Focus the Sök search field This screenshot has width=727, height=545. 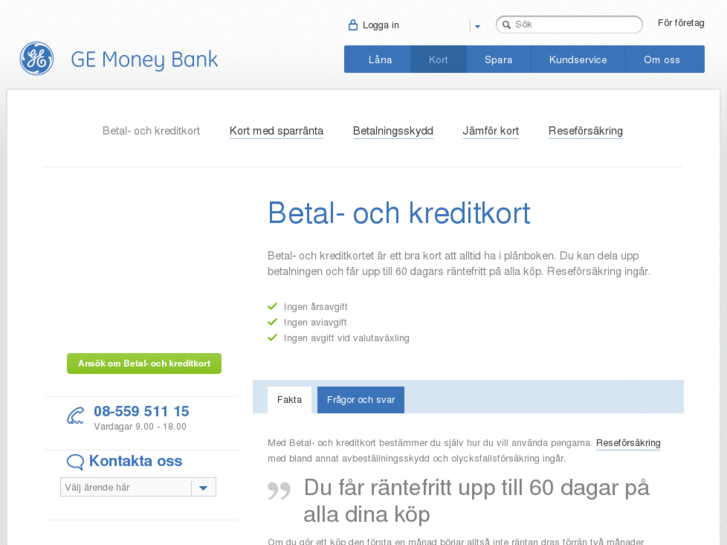pos(569,25)
